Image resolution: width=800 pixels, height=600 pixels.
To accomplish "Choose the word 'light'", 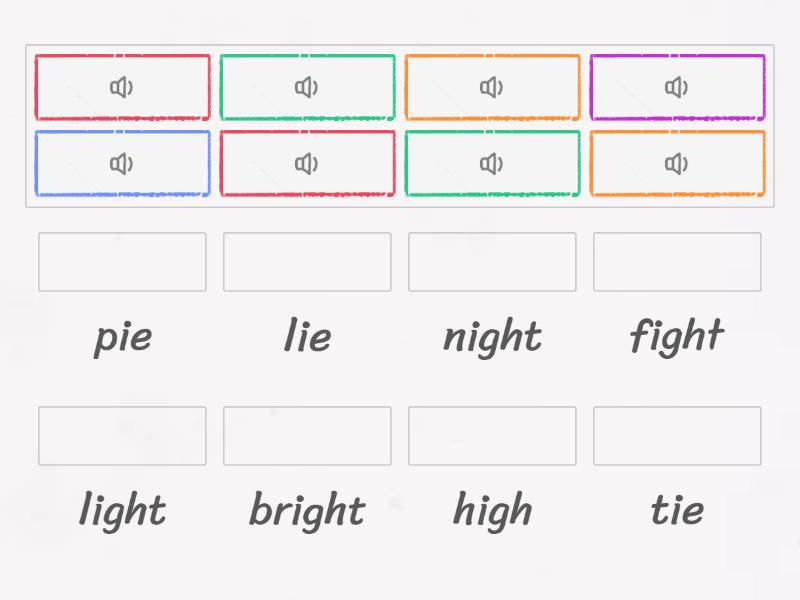I will tap(122, 510).
